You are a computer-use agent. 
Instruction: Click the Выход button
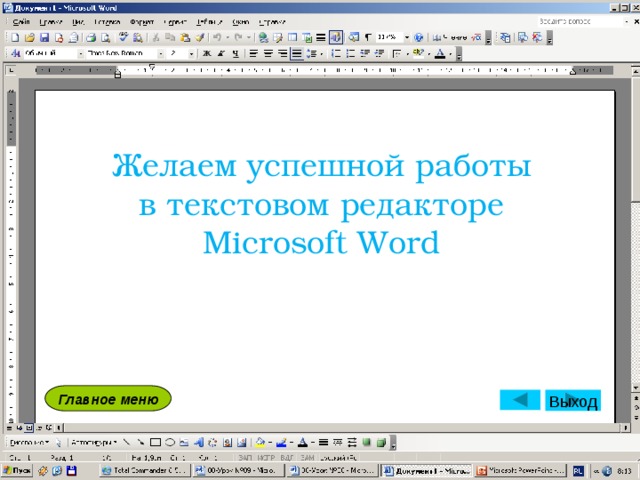click(x=573, y=401)
